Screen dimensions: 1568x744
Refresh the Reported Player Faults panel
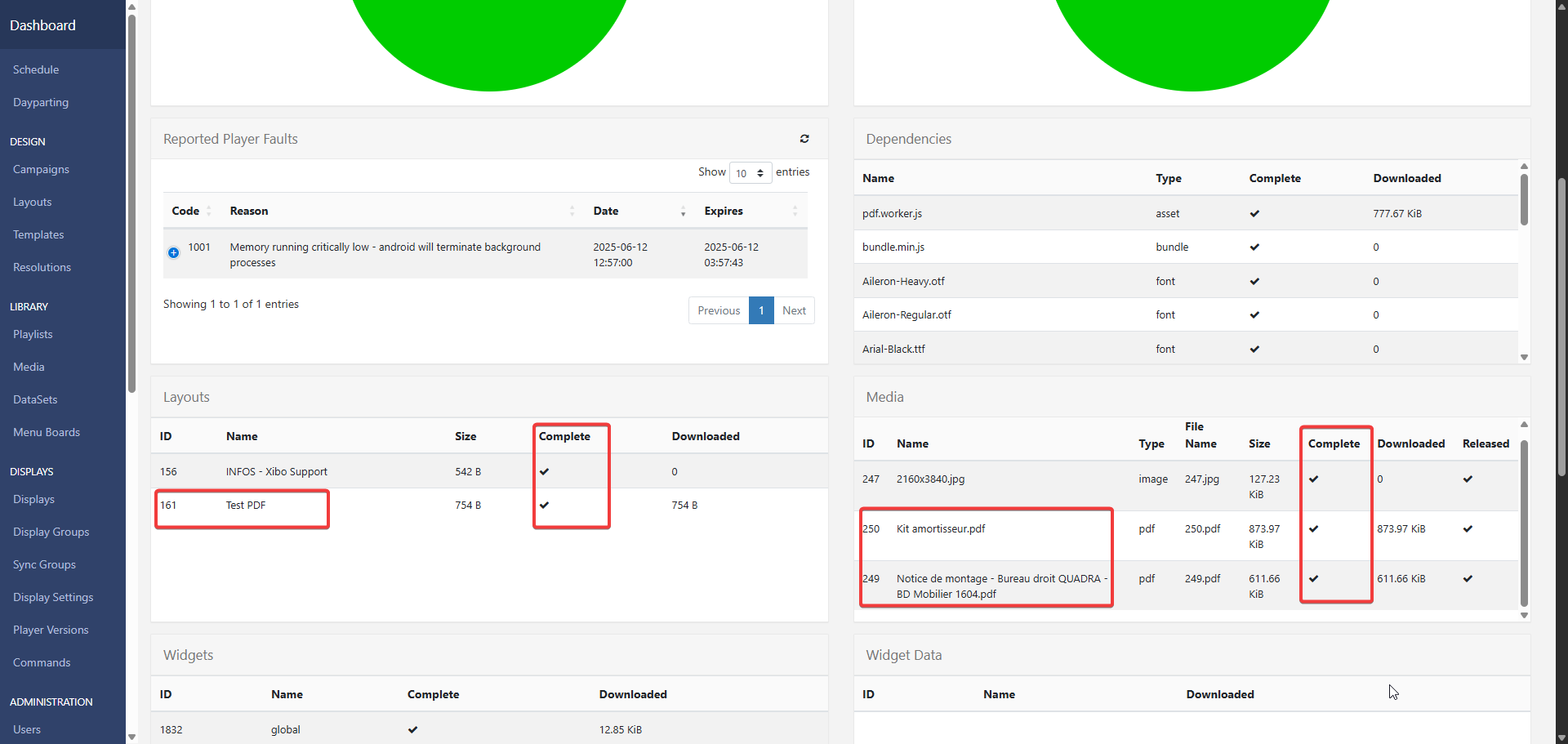coord(804,139)
